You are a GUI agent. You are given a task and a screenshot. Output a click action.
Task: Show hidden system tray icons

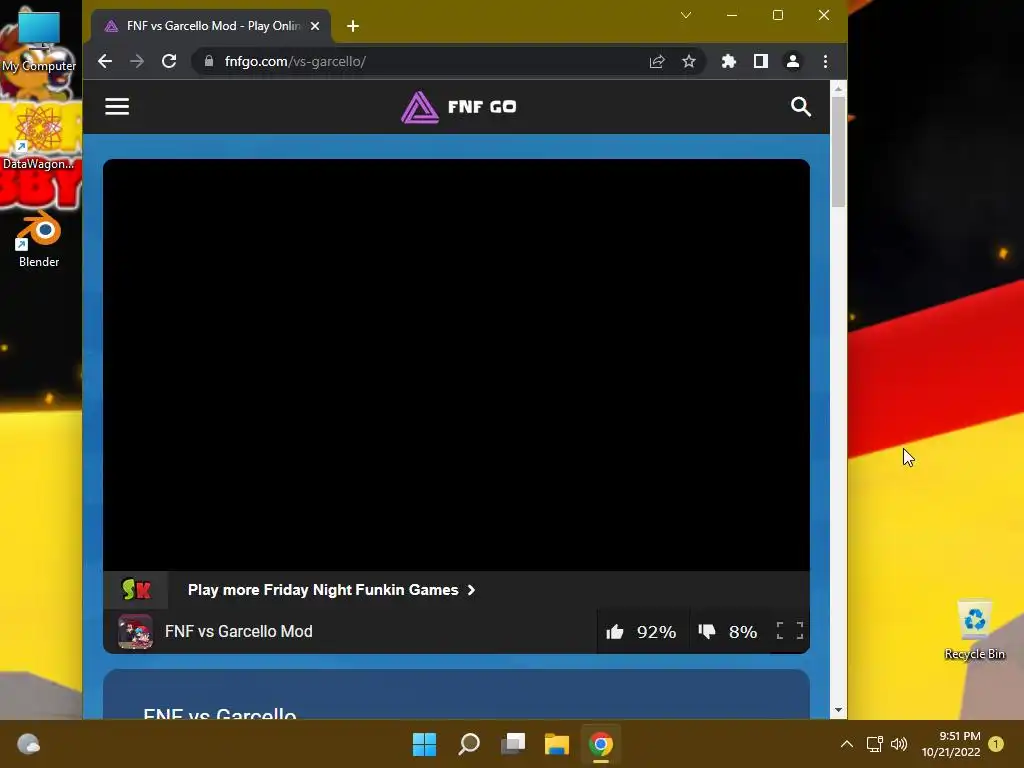[x=846, y=744]
